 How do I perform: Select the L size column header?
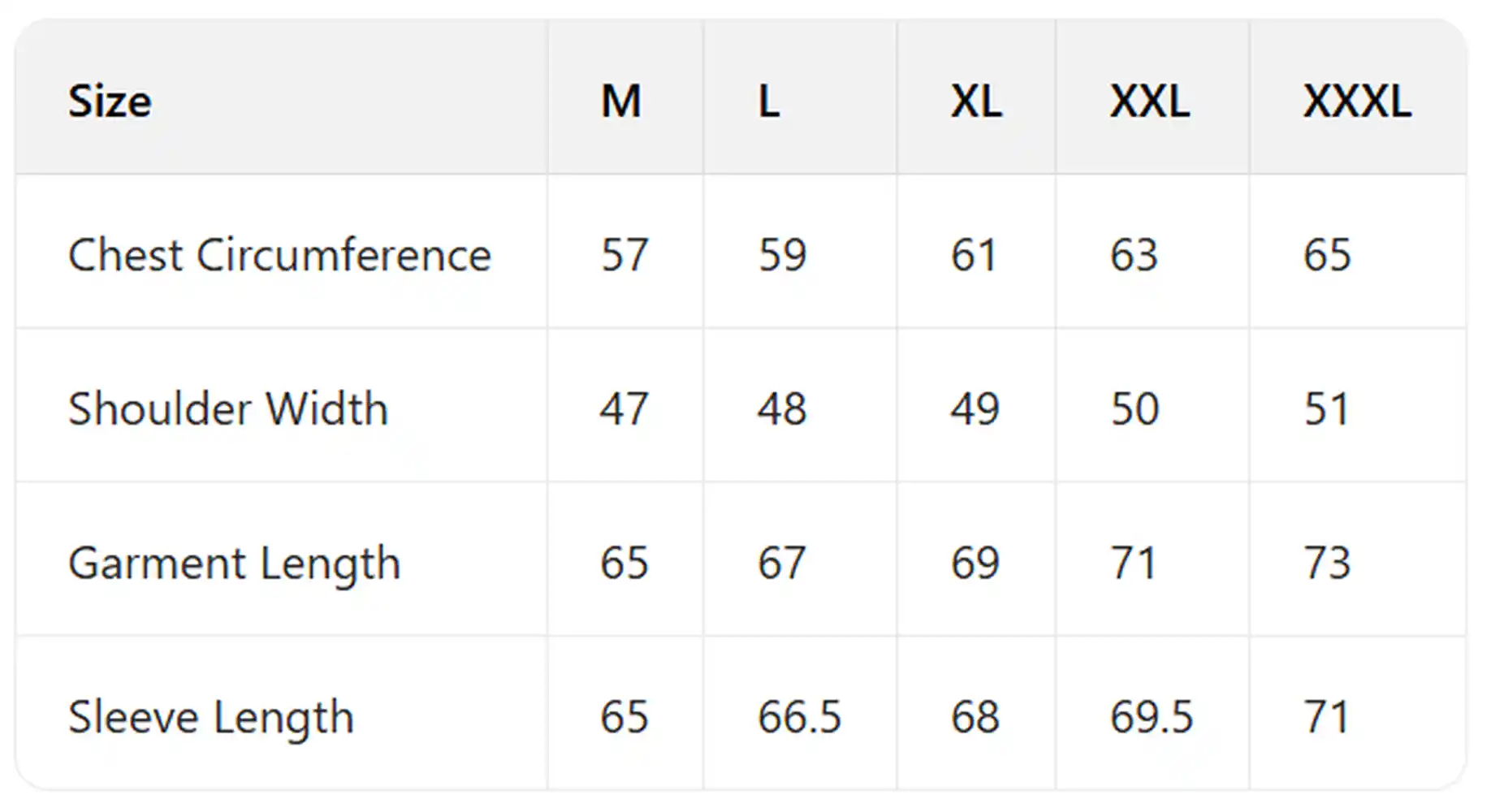(x=769, y=101)
